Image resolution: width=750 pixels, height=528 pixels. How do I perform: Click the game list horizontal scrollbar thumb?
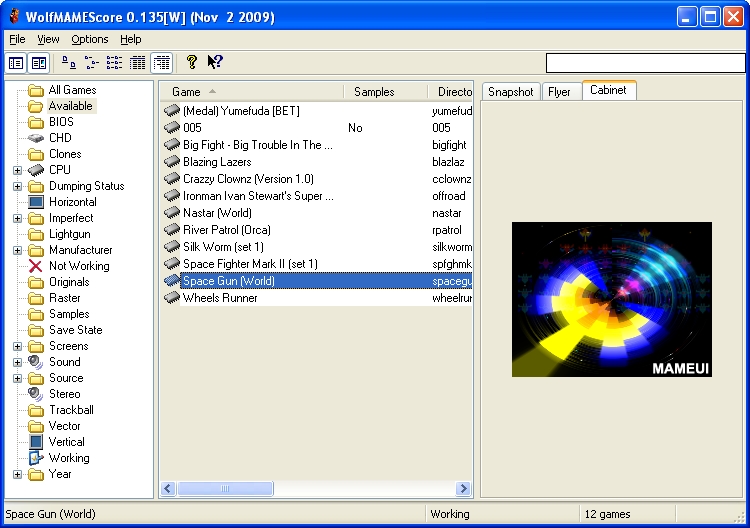pyautogui.click(x=226, y=489)
